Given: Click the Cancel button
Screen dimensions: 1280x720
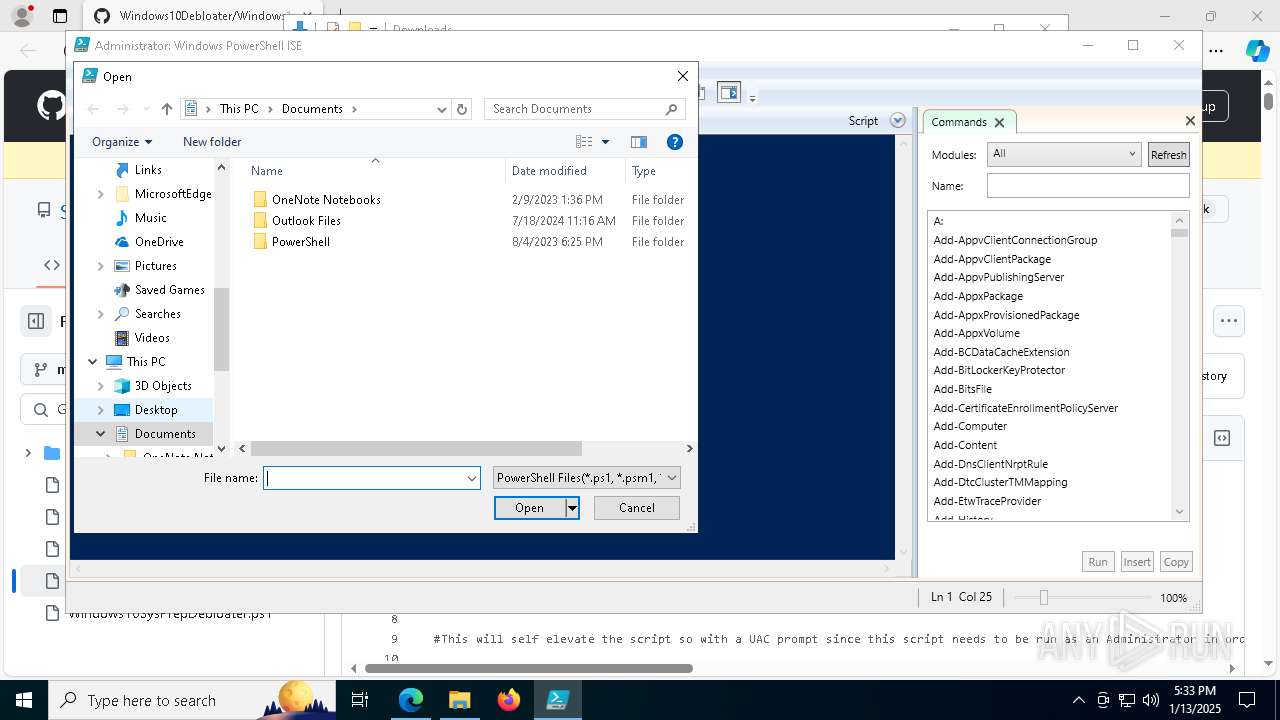Looking at the screenshot, I should click(x=636, y=508).
